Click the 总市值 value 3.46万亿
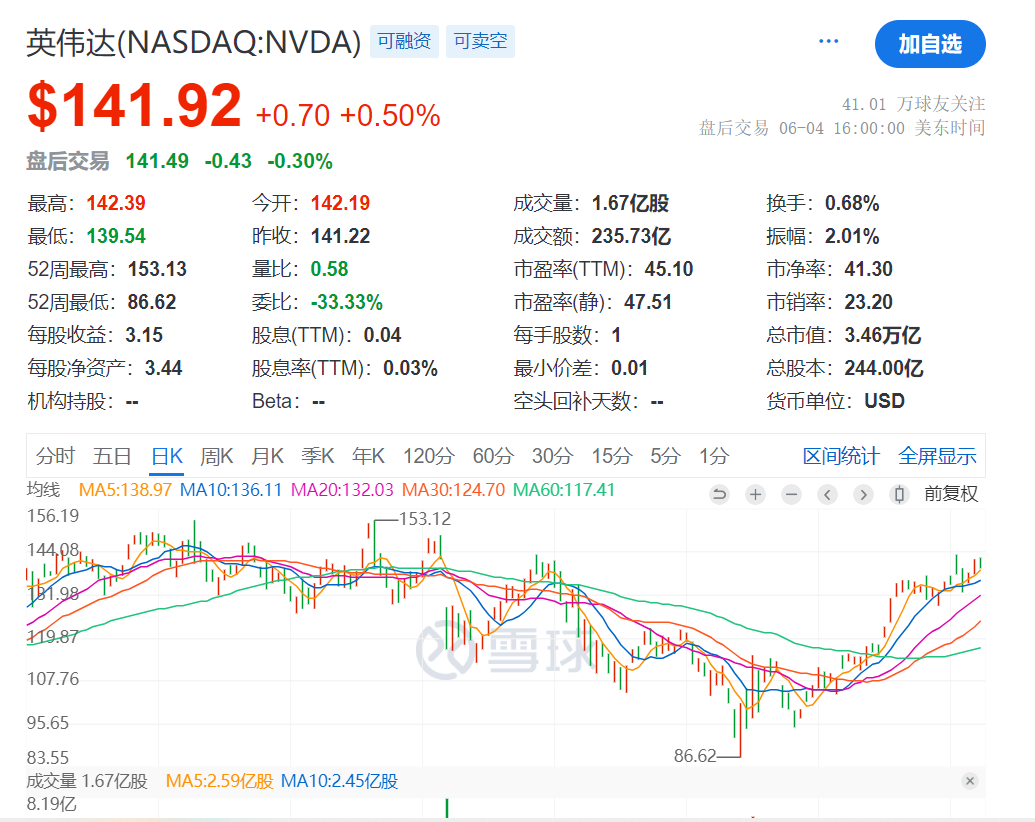The image size is (1035, 822). point(883,335)
